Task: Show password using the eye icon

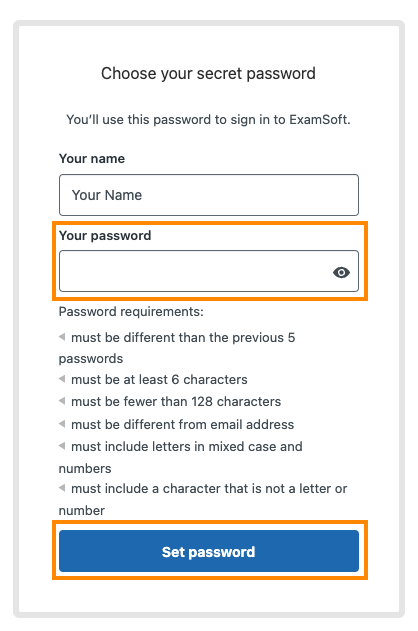Action: click(341, 272)
